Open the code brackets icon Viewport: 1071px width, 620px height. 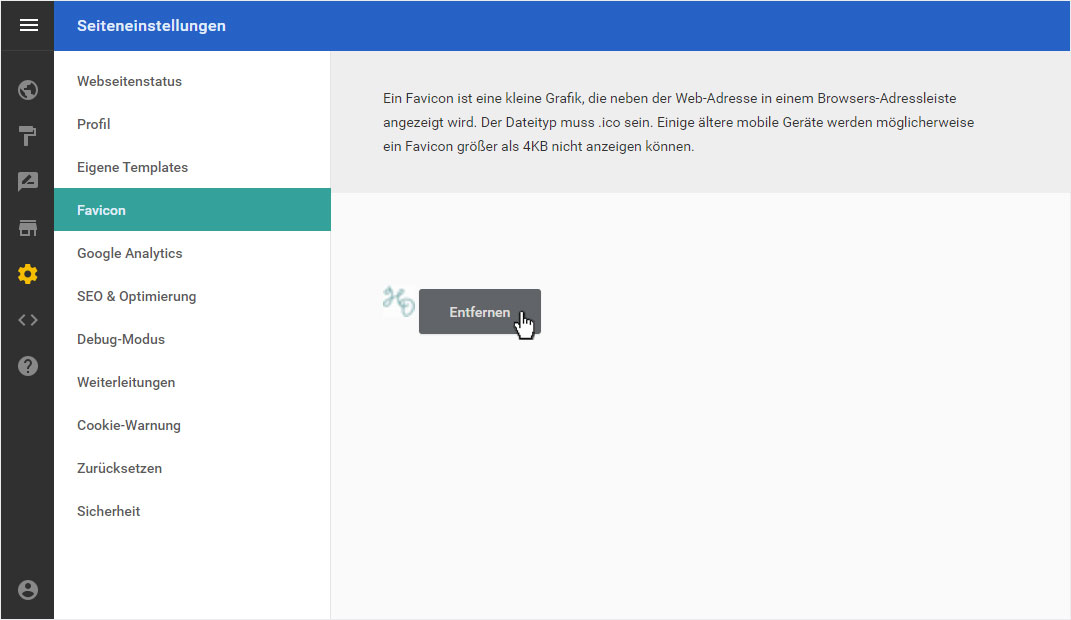[28, 320]
